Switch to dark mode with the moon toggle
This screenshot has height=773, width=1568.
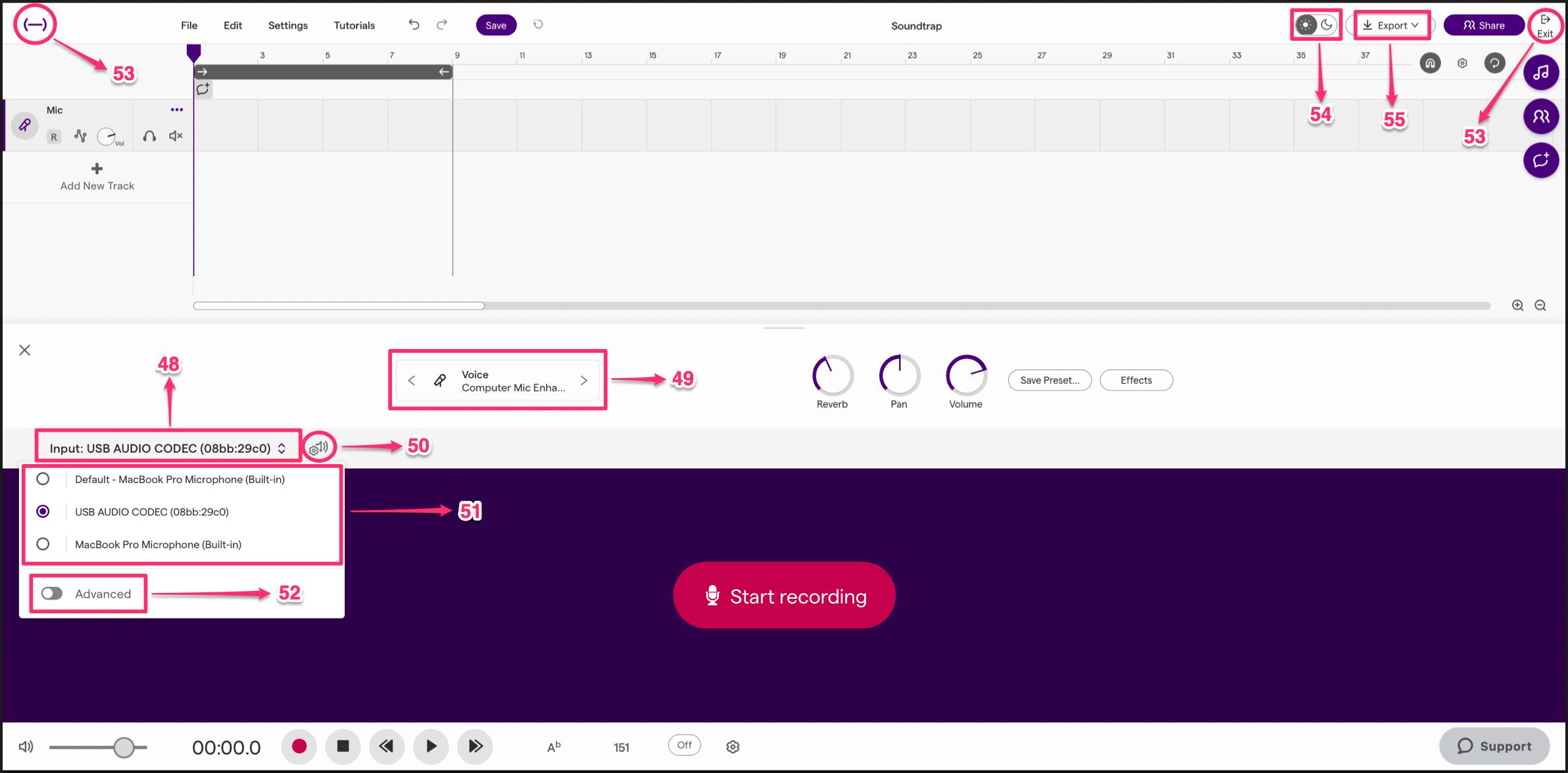click(1327, 24)
